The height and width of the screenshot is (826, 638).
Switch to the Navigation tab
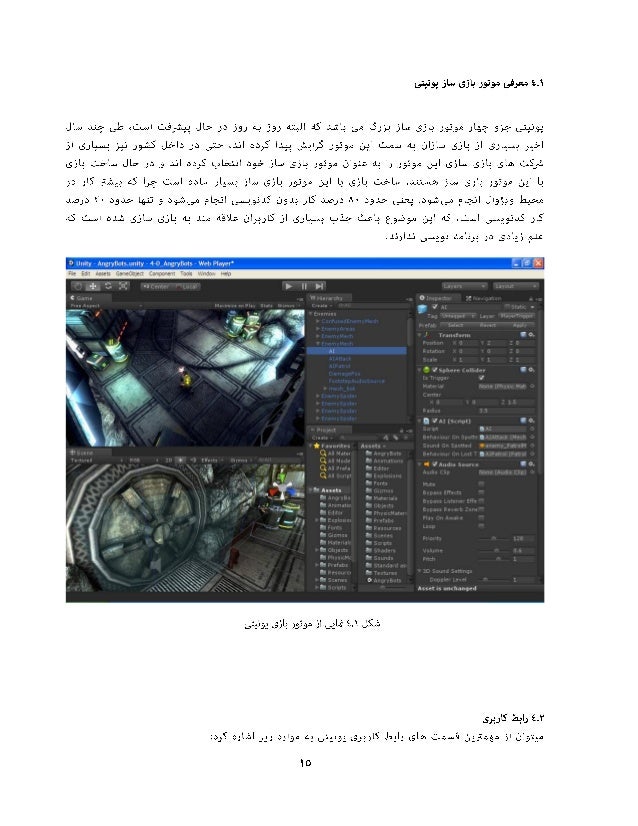pyautogui.click(x=484, y=298)
